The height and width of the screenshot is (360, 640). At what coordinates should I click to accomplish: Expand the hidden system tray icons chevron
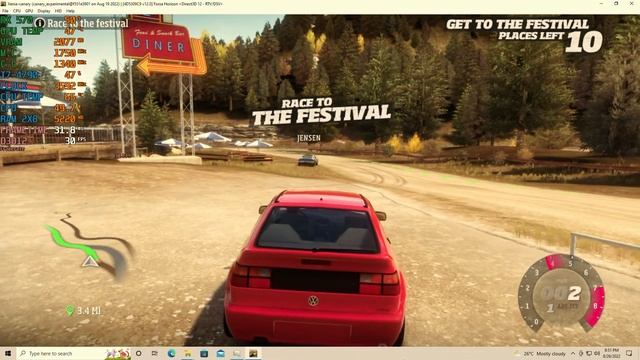[573, 353]
